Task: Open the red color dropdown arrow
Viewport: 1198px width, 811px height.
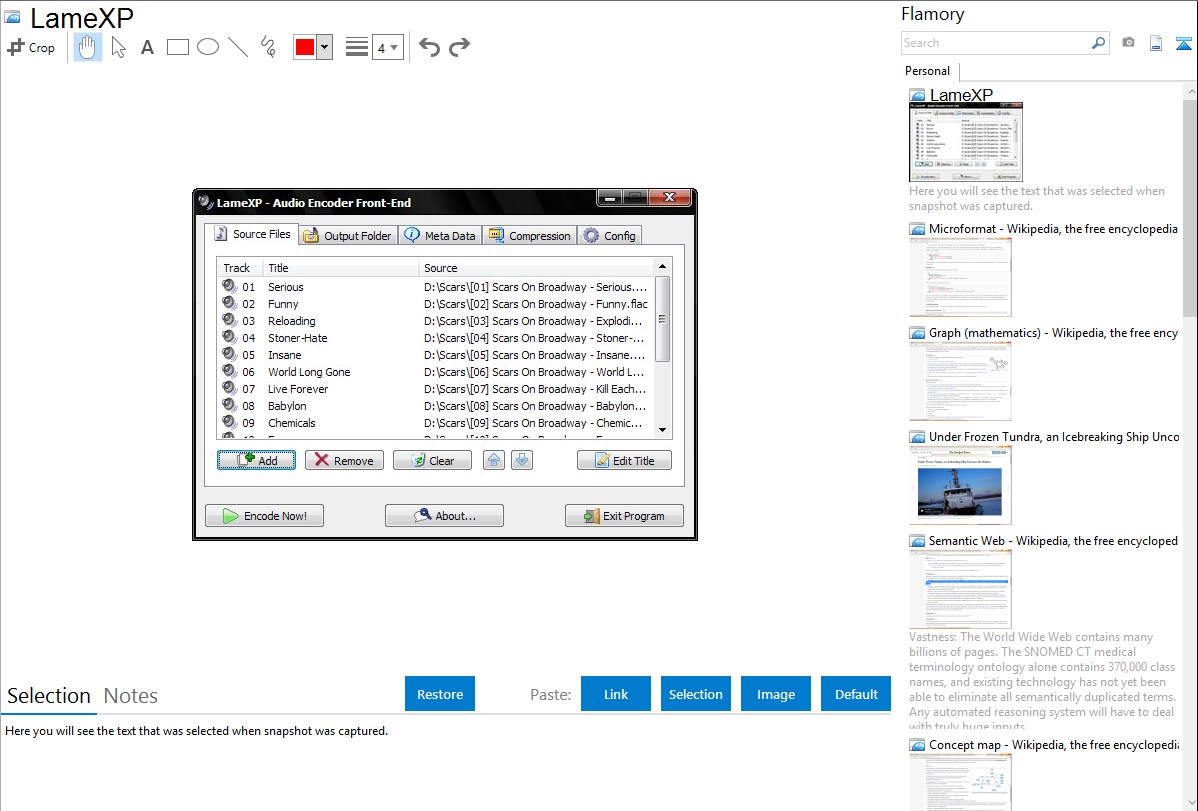Action: click(324, 48)
